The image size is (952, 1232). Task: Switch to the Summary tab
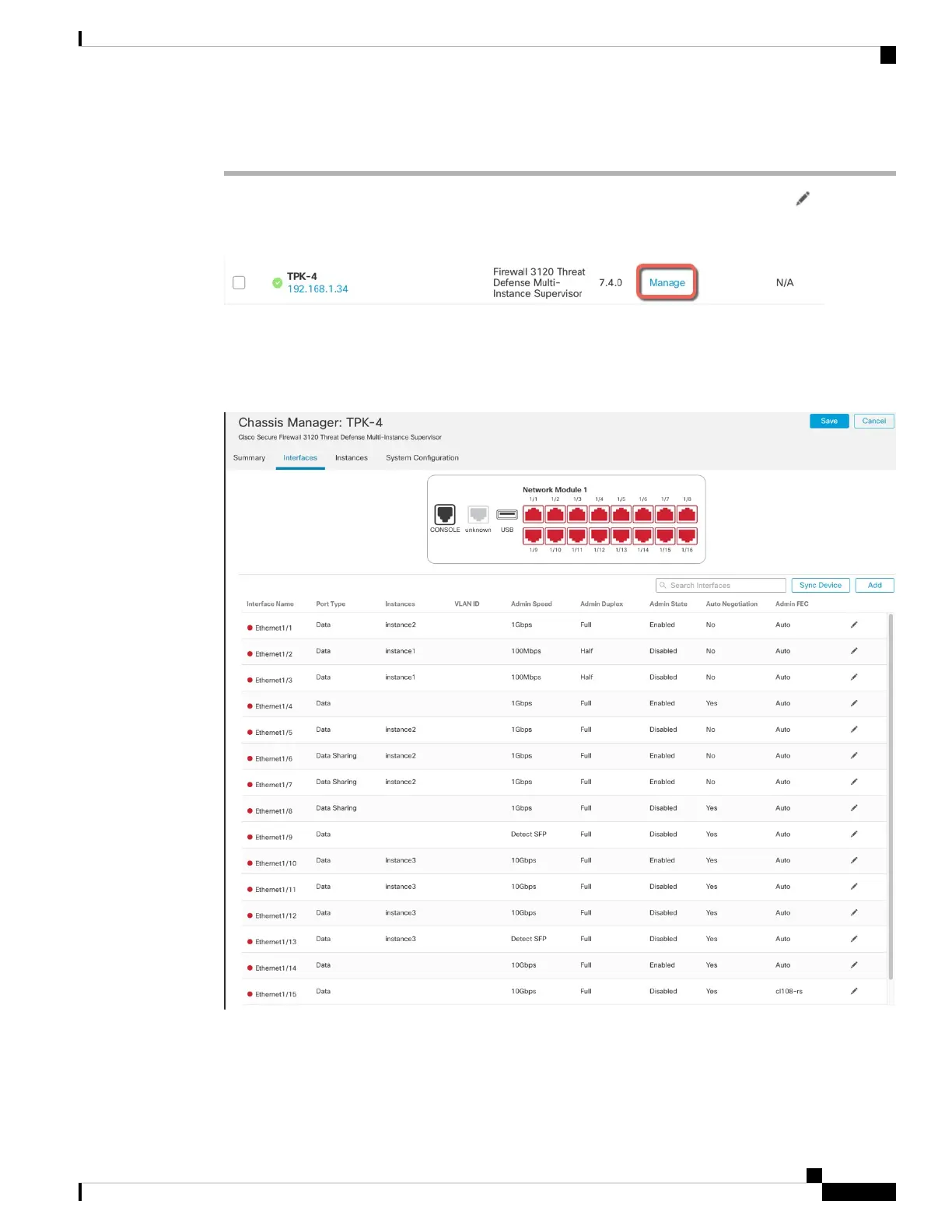click(249, 458)
